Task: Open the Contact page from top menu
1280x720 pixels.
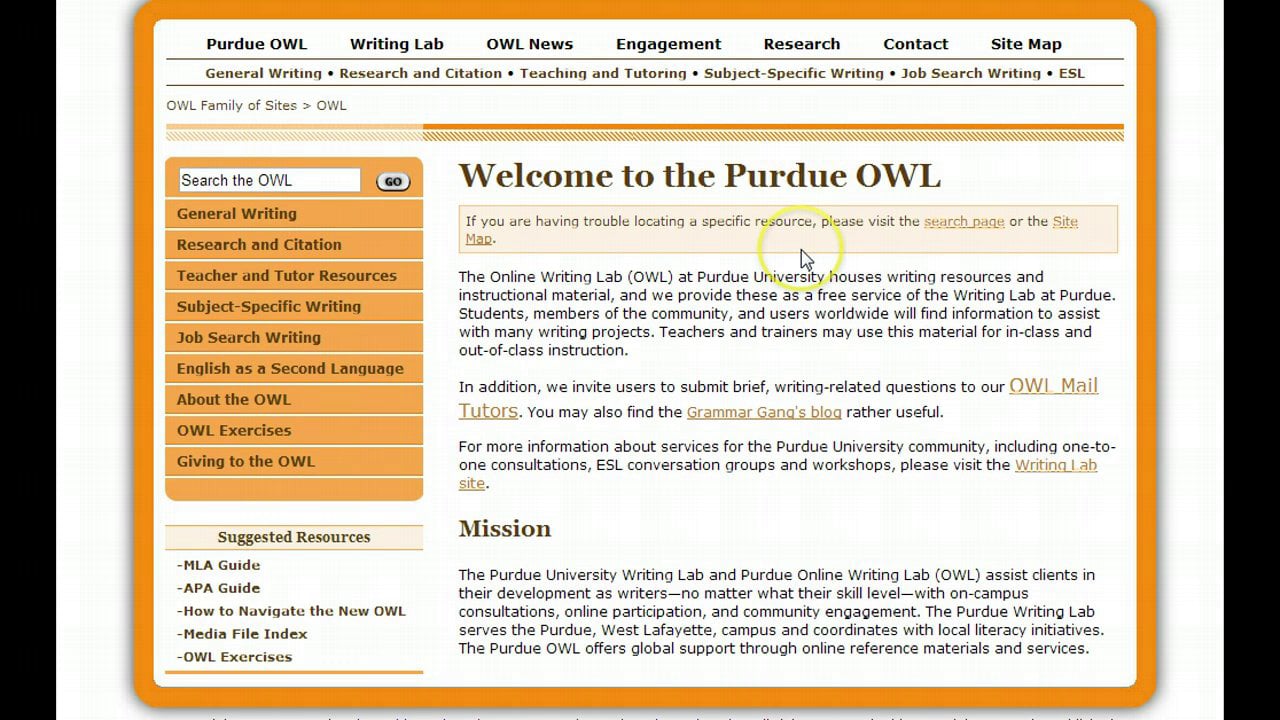Action: point(916,44)
